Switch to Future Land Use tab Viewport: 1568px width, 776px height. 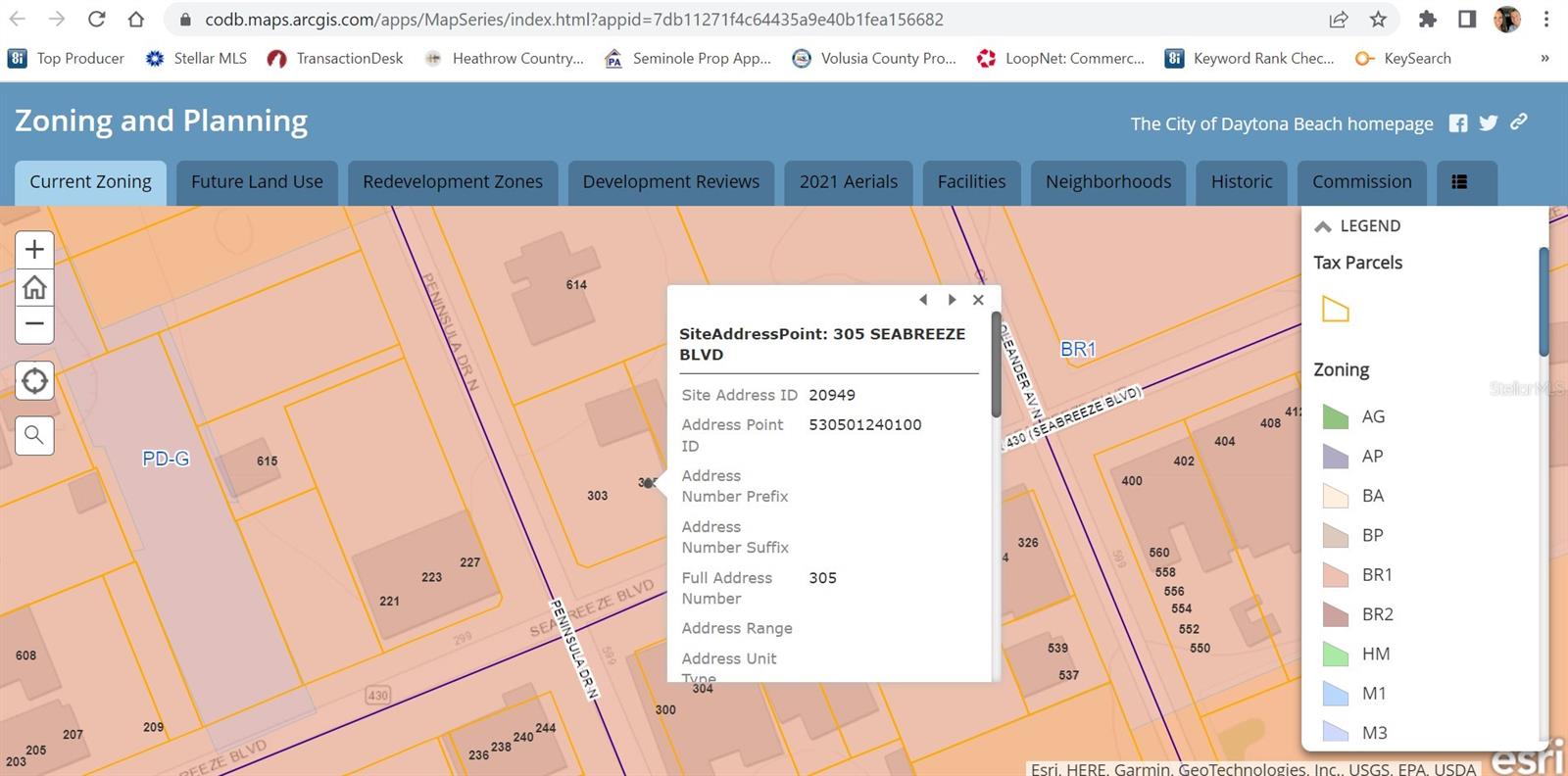(257, 182)
